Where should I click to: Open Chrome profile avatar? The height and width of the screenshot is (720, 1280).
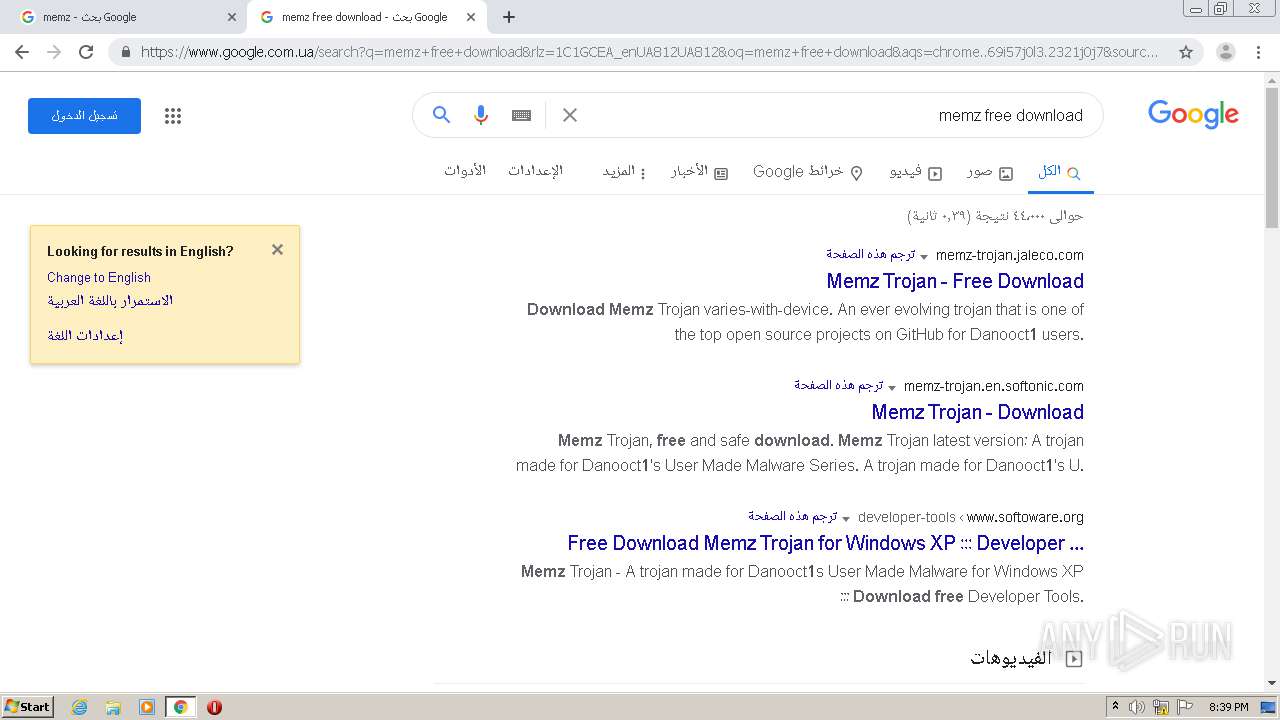coord(1226,52)
